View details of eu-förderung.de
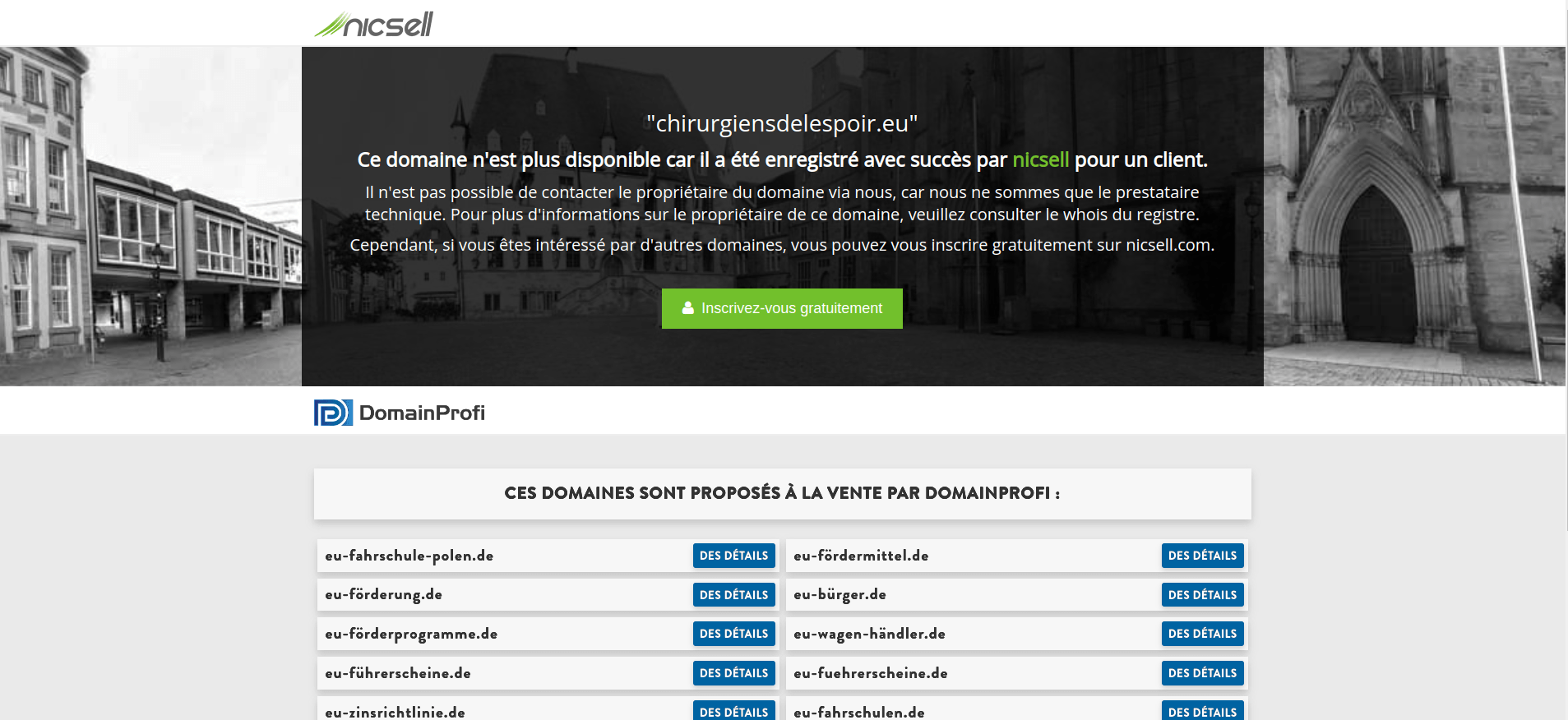This screenshot has height=720, width=1568. pyautogui.click(x=733, y=595)
